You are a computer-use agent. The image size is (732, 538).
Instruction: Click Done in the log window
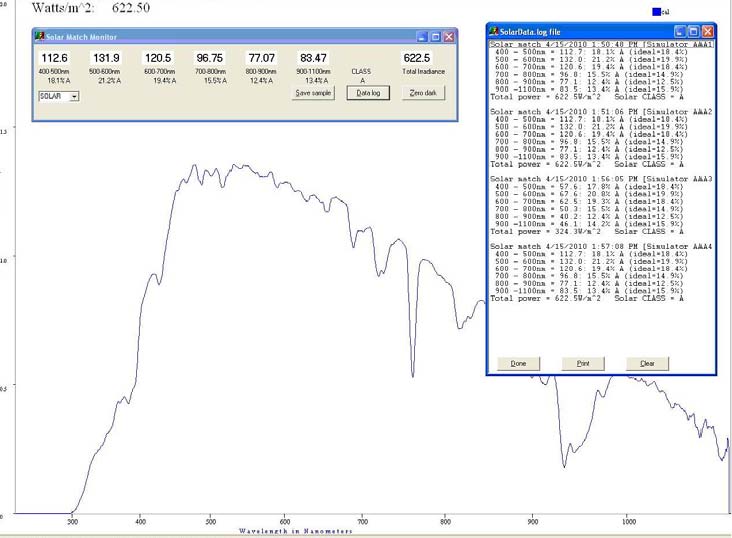518,363
